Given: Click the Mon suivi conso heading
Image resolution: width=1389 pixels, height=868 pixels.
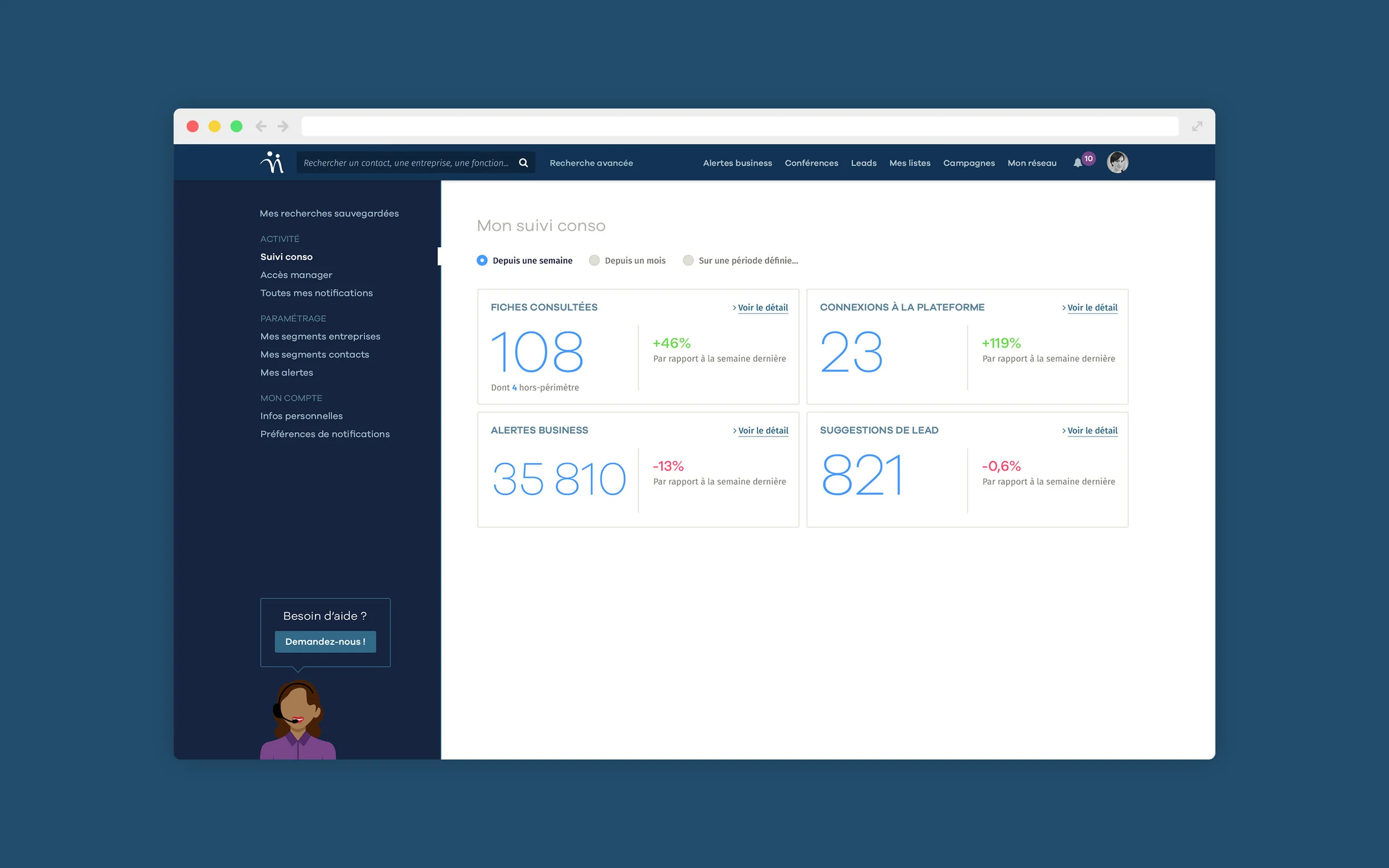Looking at the screenshot, I should (x=541, y=225).
